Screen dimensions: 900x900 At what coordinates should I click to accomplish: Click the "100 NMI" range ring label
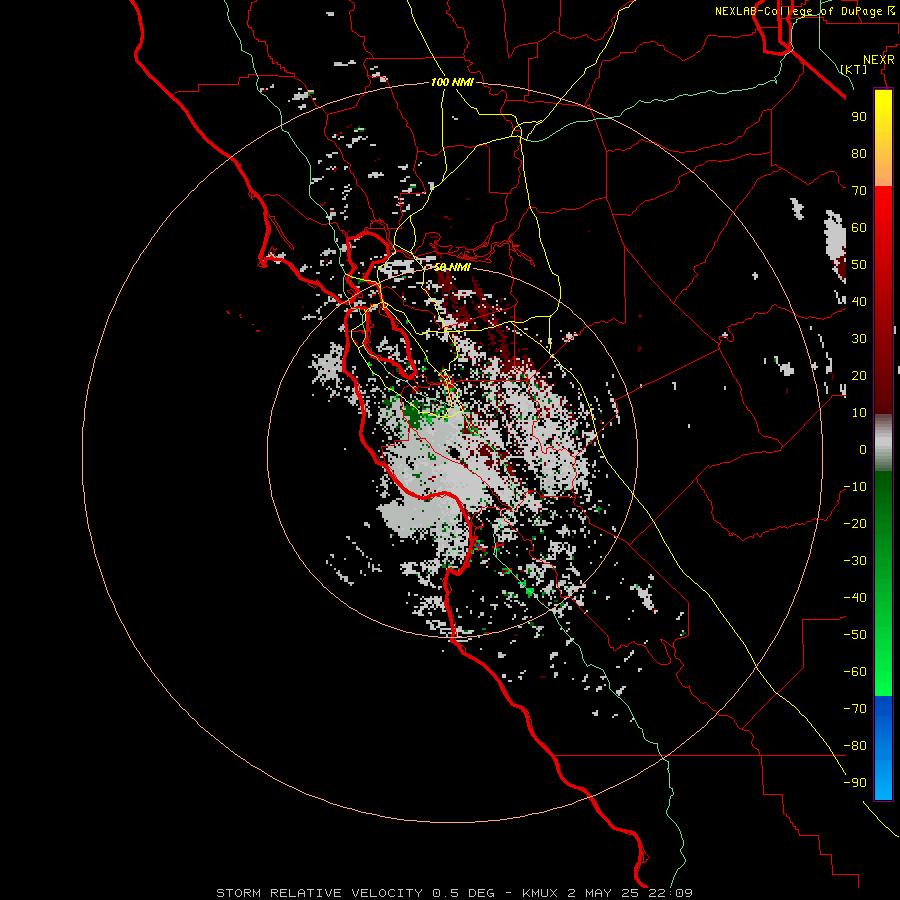click(452, 82)
